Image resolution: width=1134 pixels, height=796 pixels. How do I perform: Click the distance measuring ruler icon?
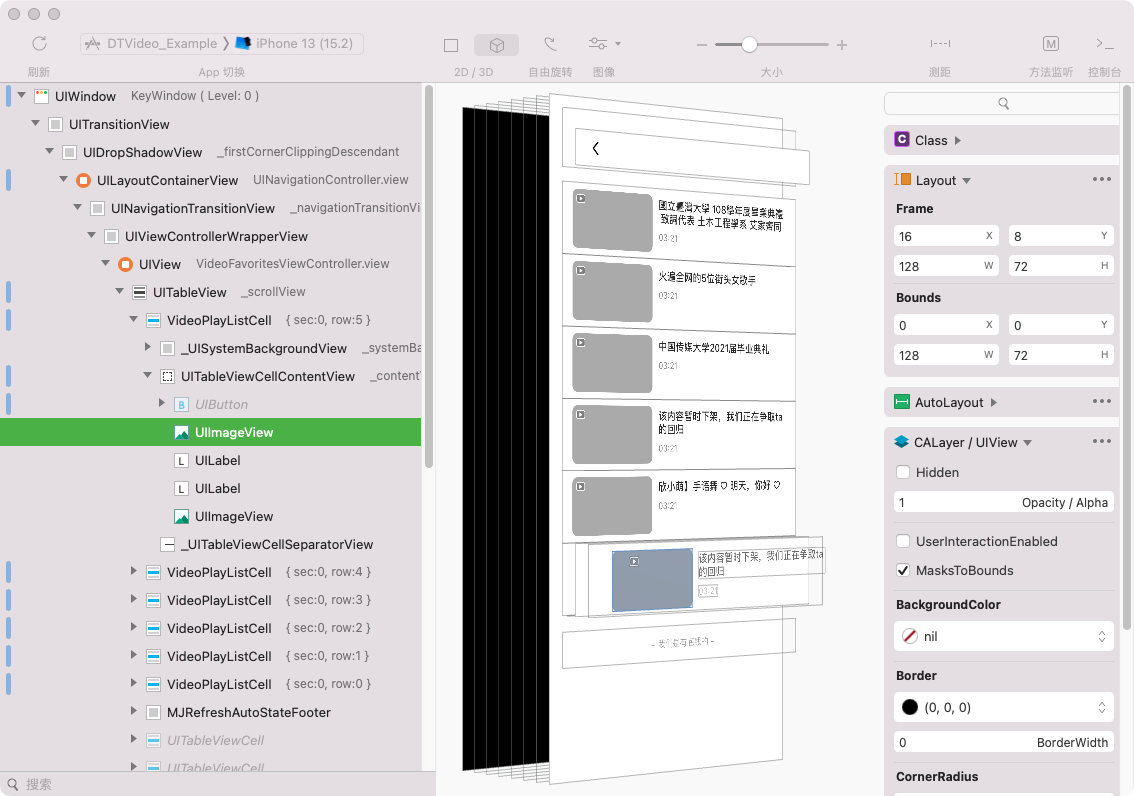coord(940,43)
